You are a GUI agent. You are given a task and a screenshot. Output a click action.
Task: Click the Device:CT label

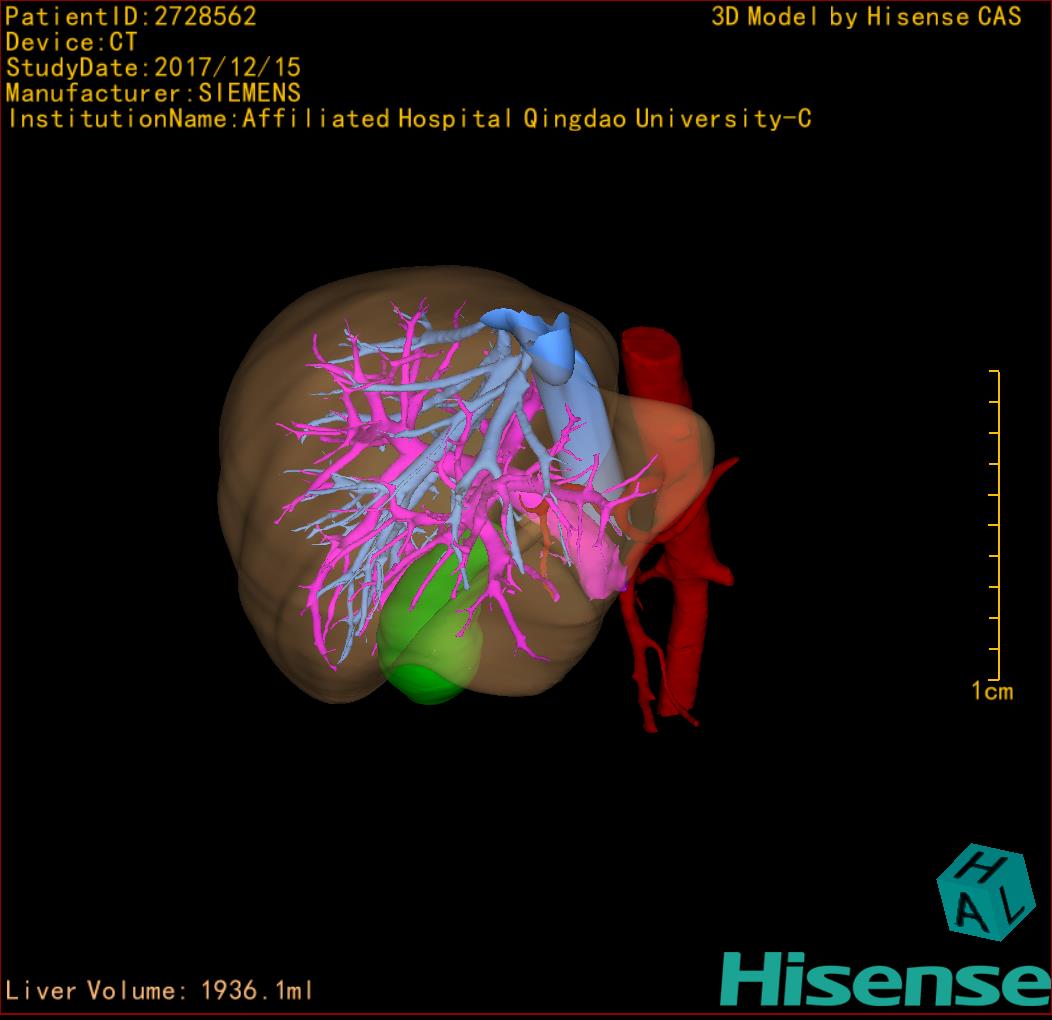[71, 42]
